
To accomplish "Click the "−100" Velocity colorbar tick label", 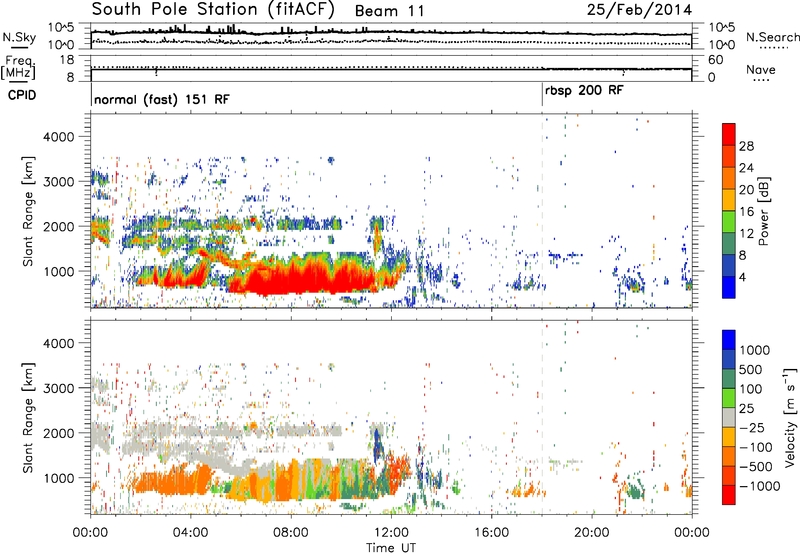I will [756, 447].
